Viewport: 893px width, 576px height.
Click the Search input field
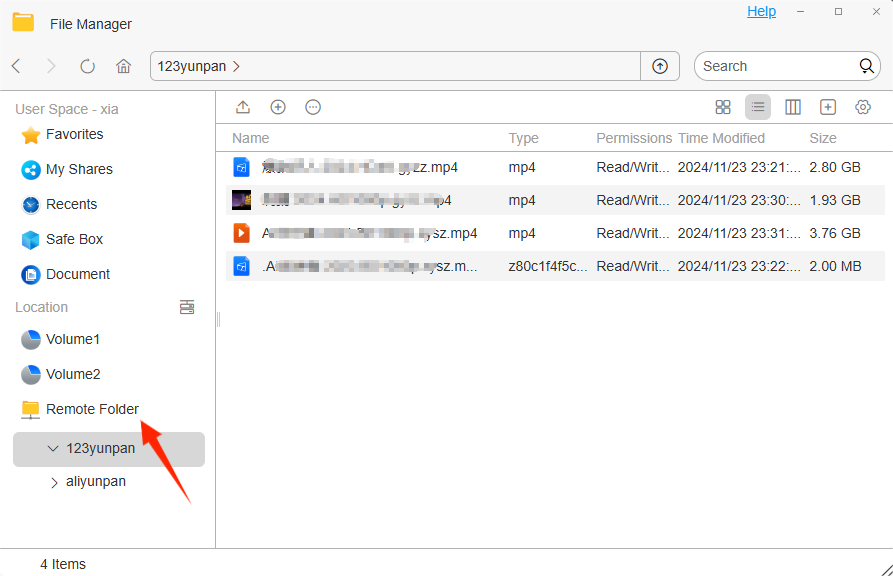(777, 66)
